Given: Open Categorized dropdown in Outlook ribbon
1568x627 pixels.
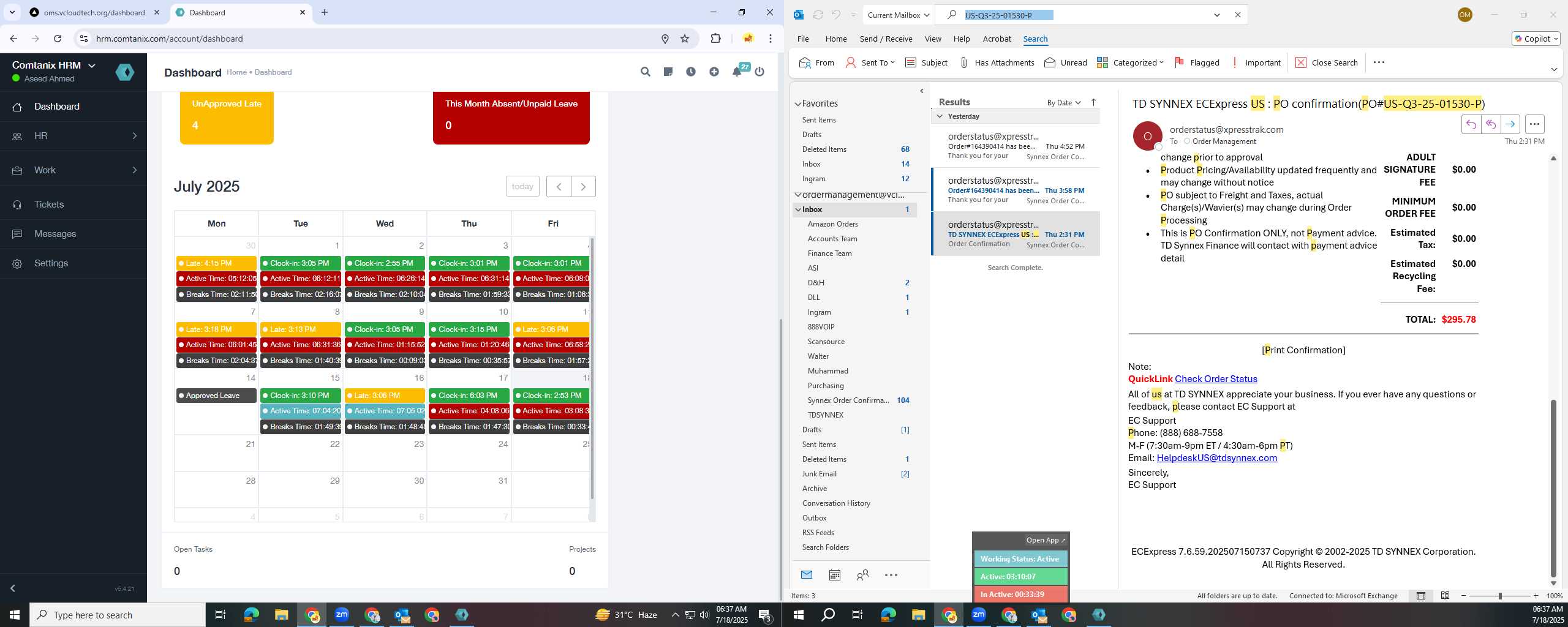Looking at the screenshot, I should tap(1130, 62).
